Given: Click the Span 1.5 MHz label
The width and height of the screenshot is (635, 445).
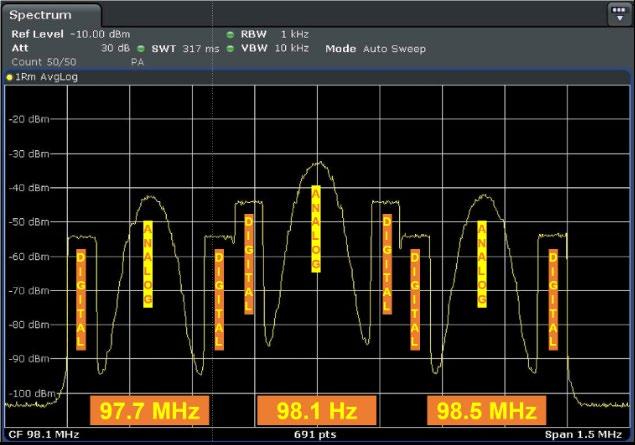Looking at the screenshot, I should pyautogui.click(x=583, y=435).
